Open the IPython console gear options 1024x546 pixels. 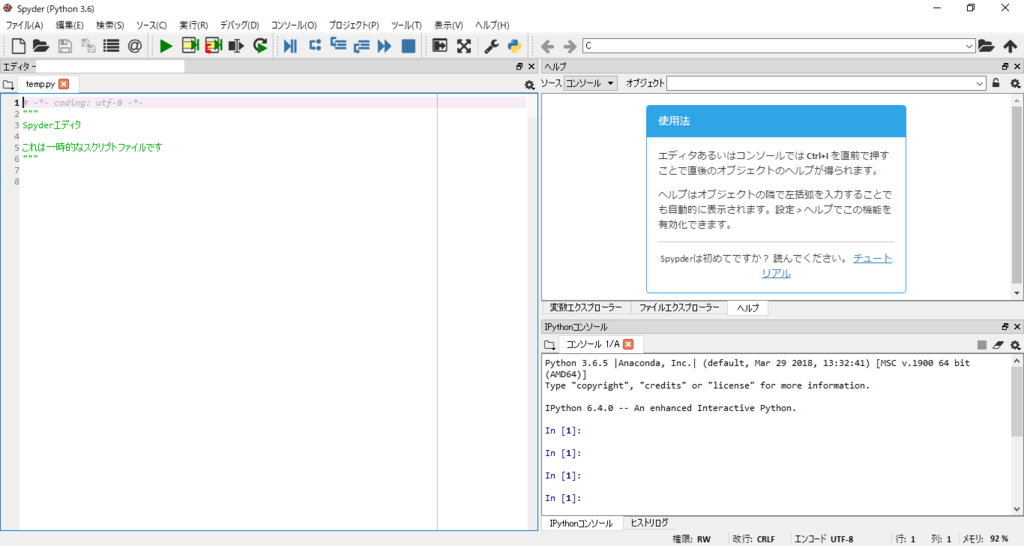[1015, 345]
